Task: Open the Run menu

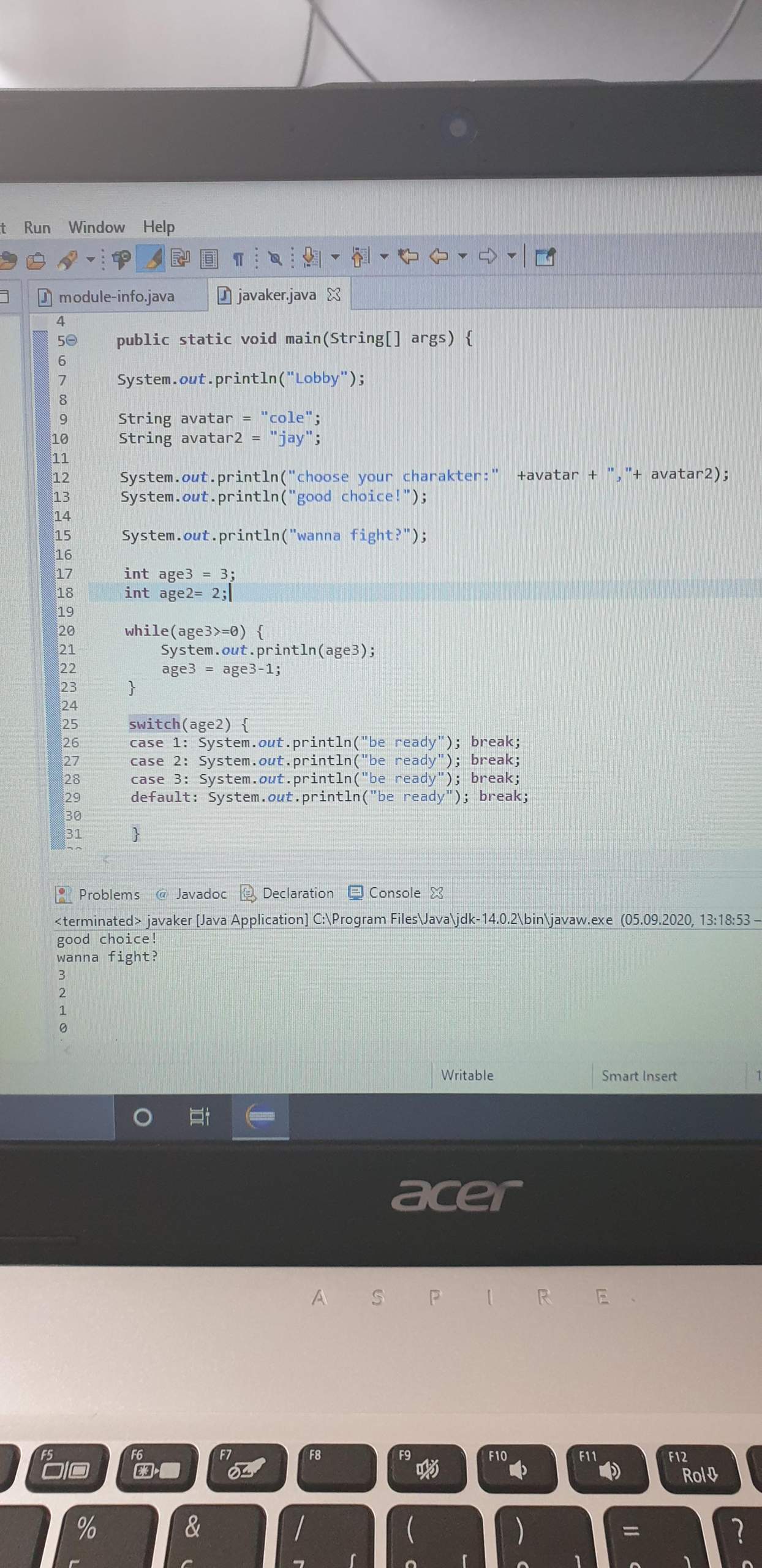Action: pyautogui.click(x=37, y=228)
